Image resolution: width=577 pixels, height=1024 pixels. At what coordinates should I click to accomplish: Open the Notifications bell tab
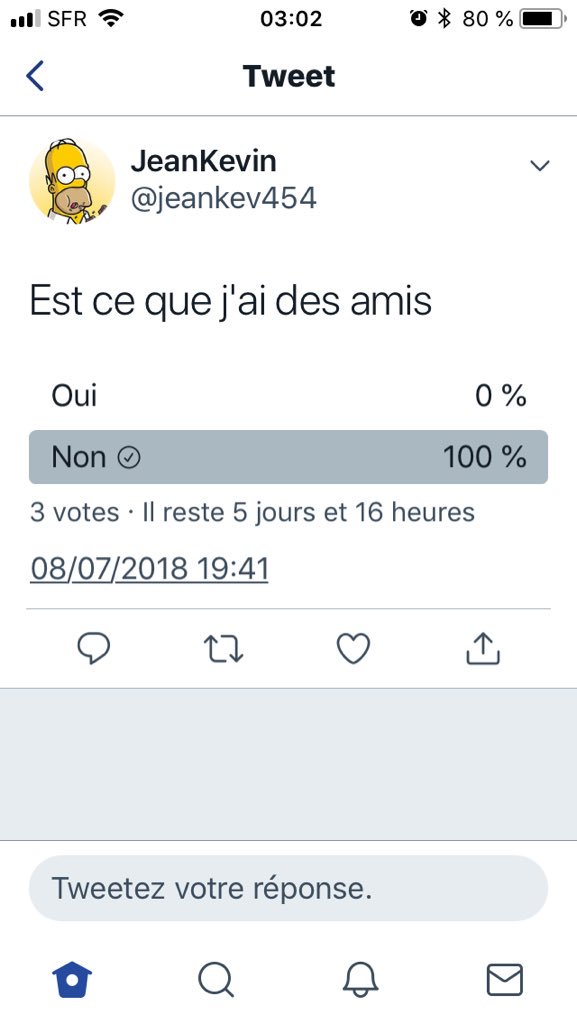click(360, 980)
